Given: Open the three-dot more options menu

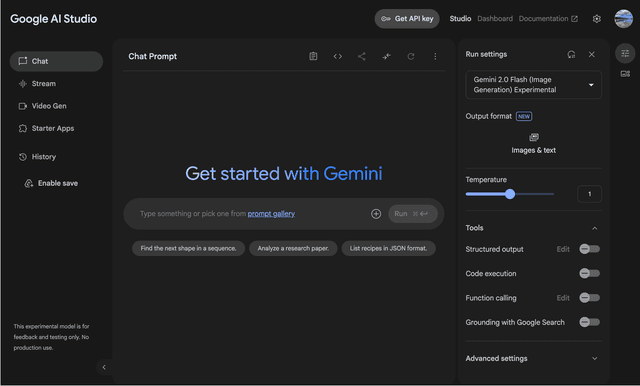Looking at the screenshot, I should click(435, 56).
